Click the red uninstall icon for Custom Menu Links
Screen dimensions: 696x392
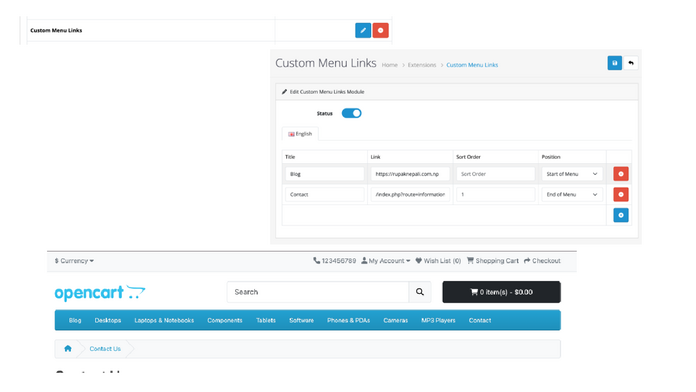pos(380,30)
